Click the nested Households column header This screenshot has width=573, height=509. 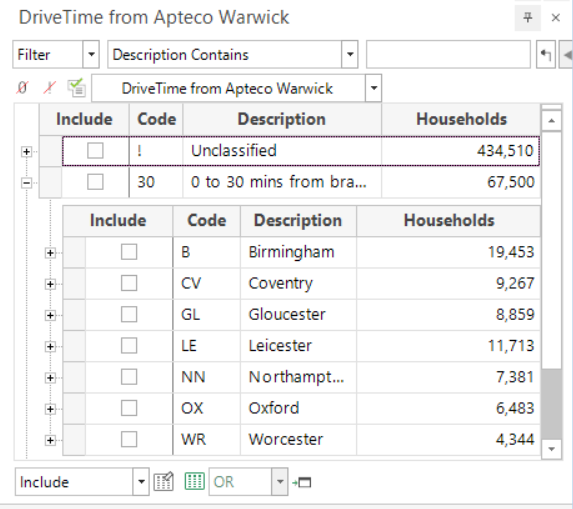tap(448, 220)
